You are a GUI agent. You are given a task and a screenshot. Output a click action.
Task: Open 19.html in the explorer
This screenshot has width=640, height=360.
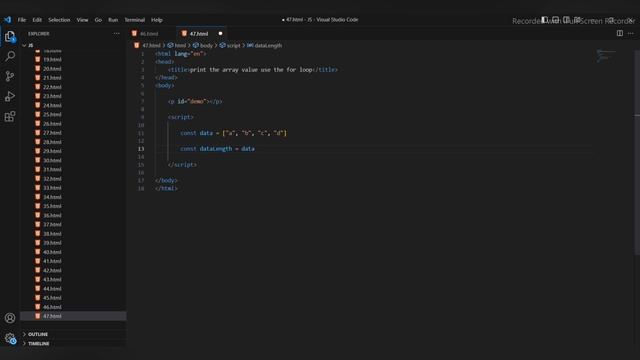(52, 60)
